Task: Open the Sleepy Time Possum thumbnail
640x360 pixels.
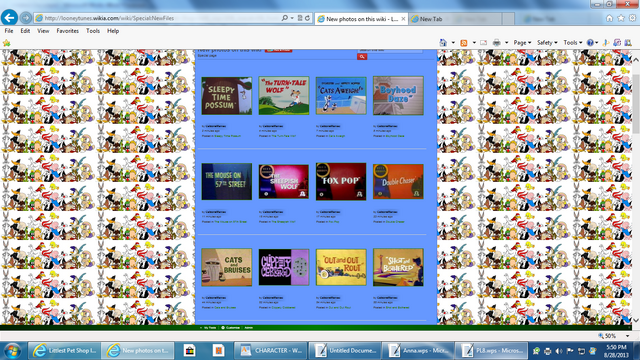Action: coord(227,96)
